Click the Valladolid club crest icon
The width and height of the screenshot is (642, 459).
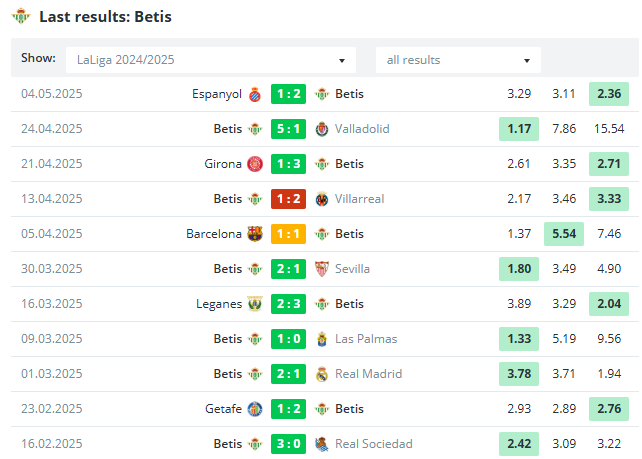tap(322, 129)
